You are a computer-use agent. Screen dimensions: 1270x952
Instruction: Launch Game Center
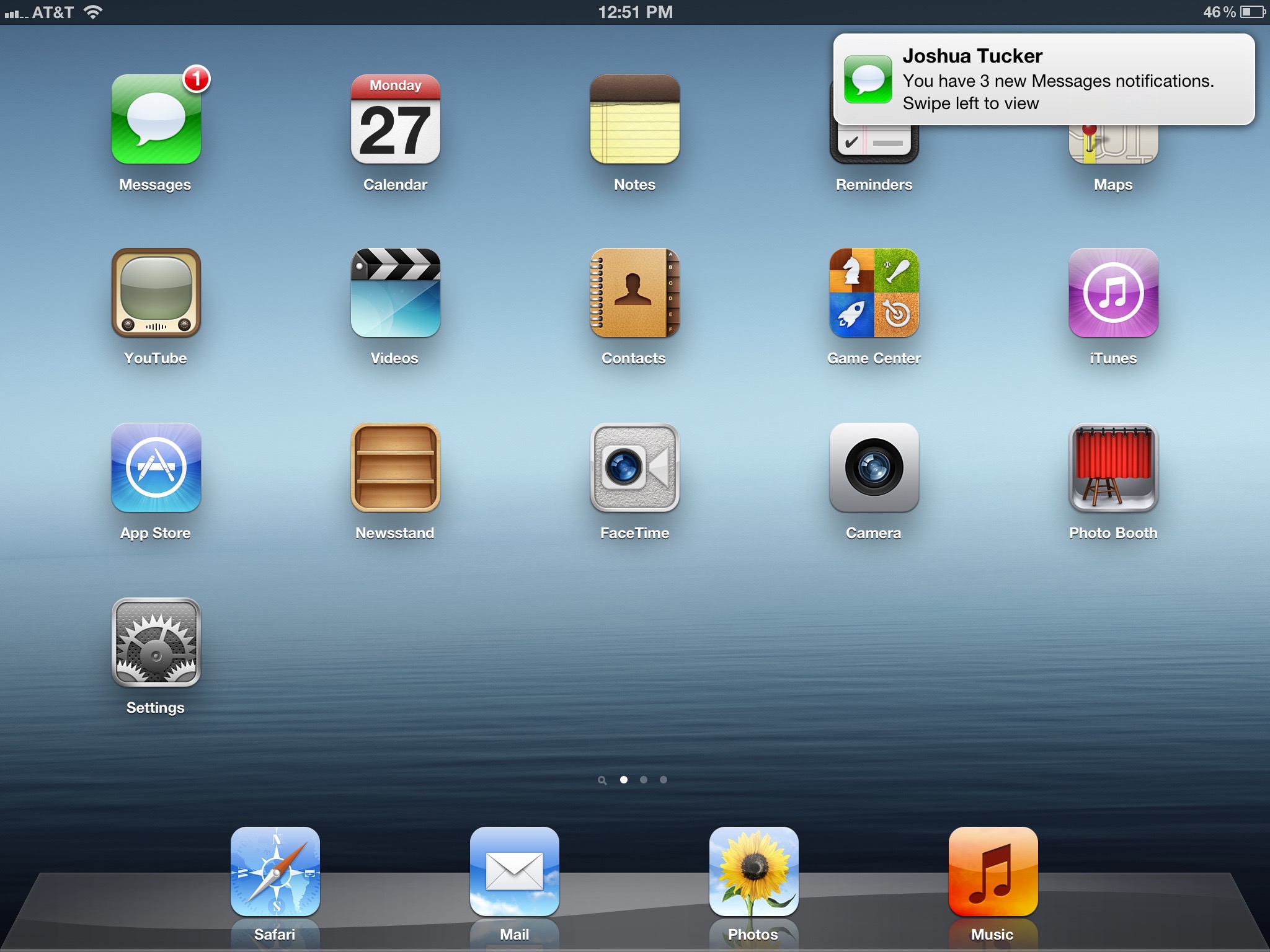(874, 293)
